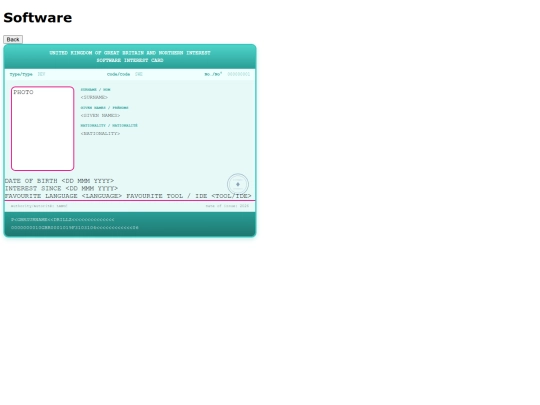This screenshot has height=405, width=540.
Task: Click the 'Date of issue' footer text
Action: (x=227, y=206)
